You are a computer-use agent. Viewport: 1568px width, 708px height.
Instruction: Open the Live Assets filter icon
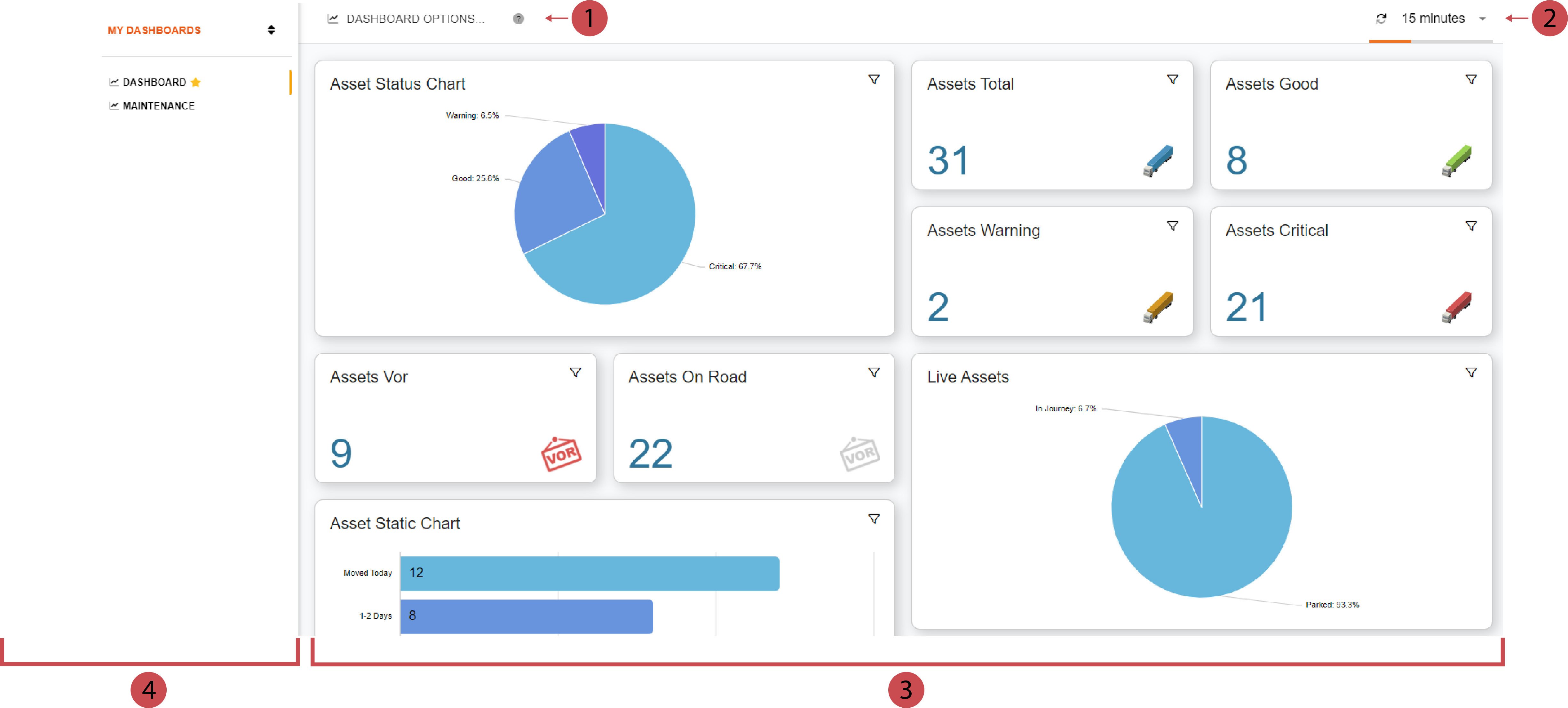click(x=1471, y=372)
